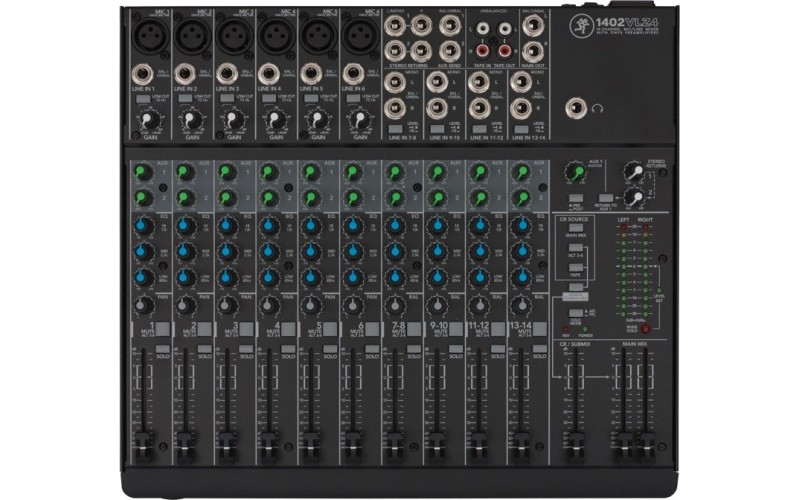Click the AUX SEND 2 jack
The height and width of the screenshot is (500, 800).
449,51
